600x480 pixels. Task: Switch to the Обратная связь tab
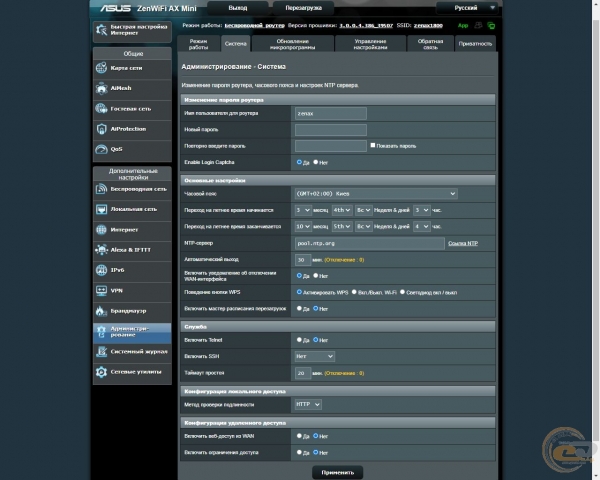coord(430,44)
